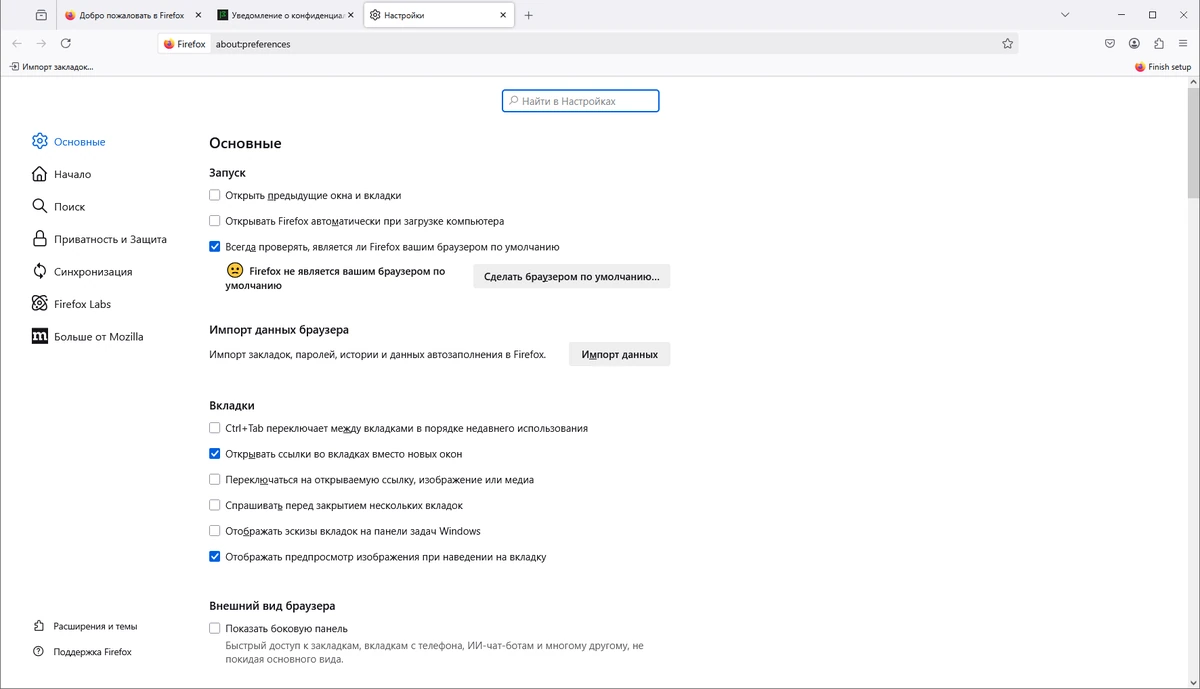Open the list all tabs dropdown arrow
Screen dimensions: 1200x689
[x=1065, y=15]
